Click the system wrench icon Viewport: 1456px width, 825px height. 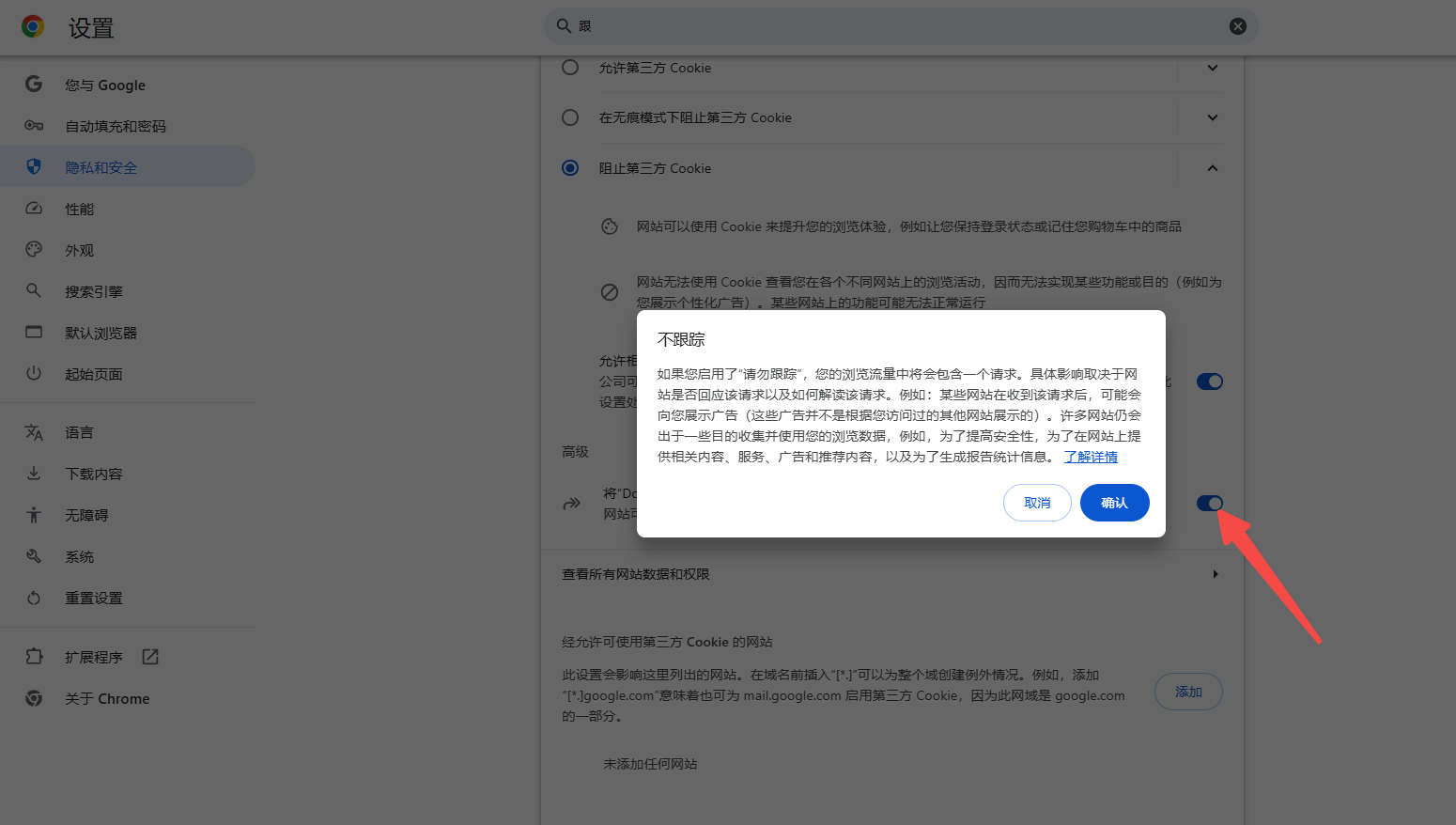coord(34,555)
